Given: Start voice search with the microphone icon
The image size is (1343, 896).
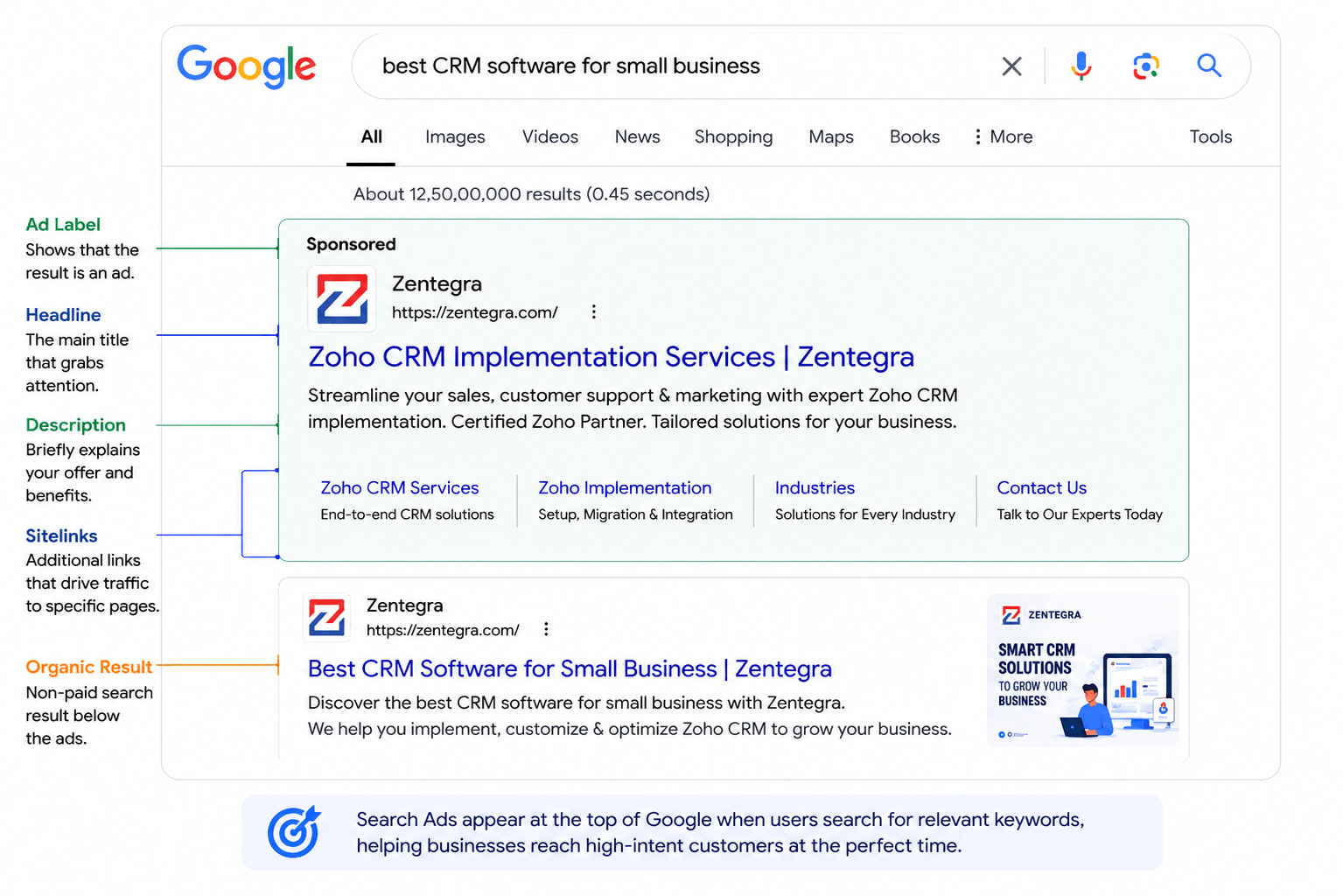Looking at the screenshot, I should [x=1081, y=66].
